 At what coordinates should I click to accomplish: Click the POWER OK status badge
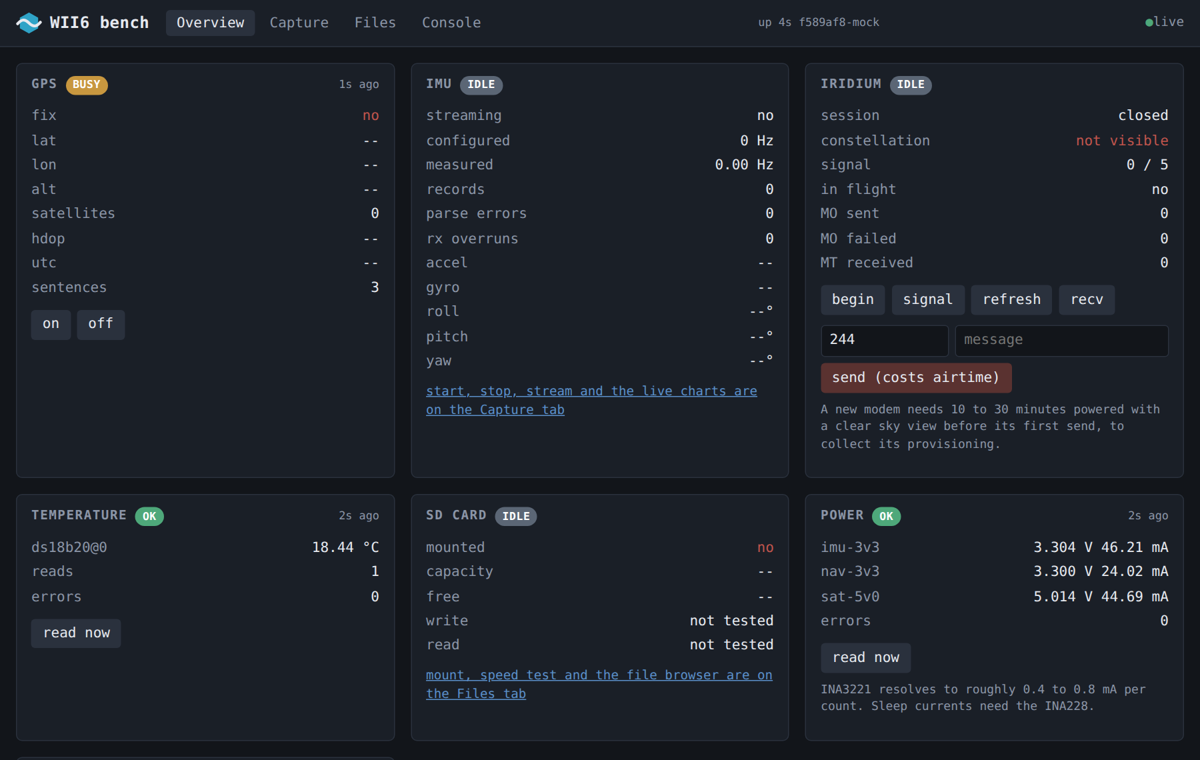[886, 517]
